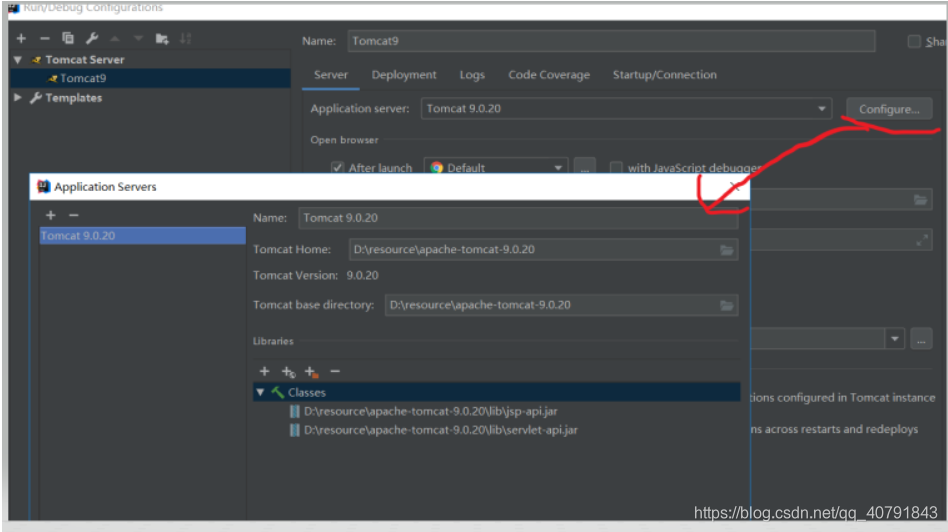
Task: Click Configure... button
Action: click(889, 109)
